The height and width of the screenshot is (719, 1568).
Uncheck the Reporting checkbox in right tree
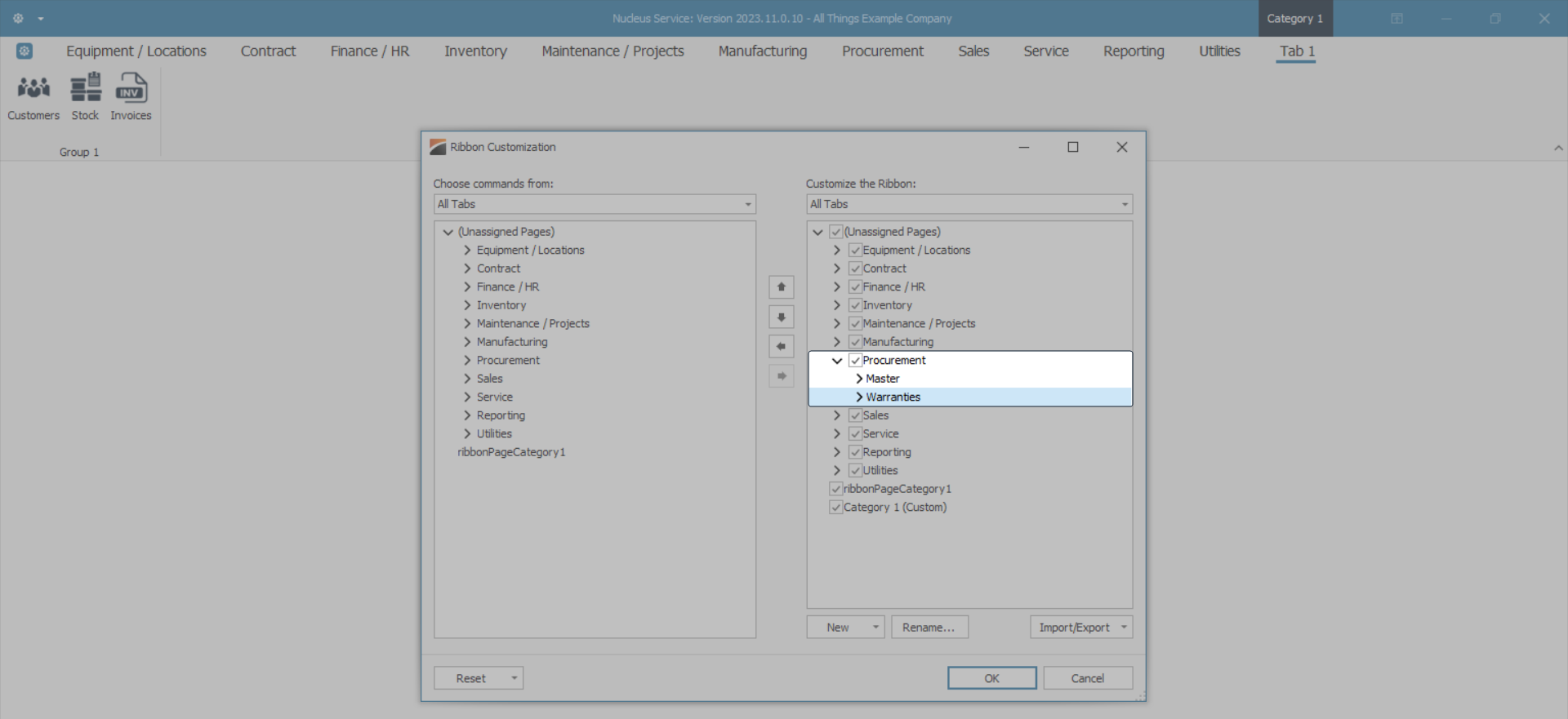point(855,452)
